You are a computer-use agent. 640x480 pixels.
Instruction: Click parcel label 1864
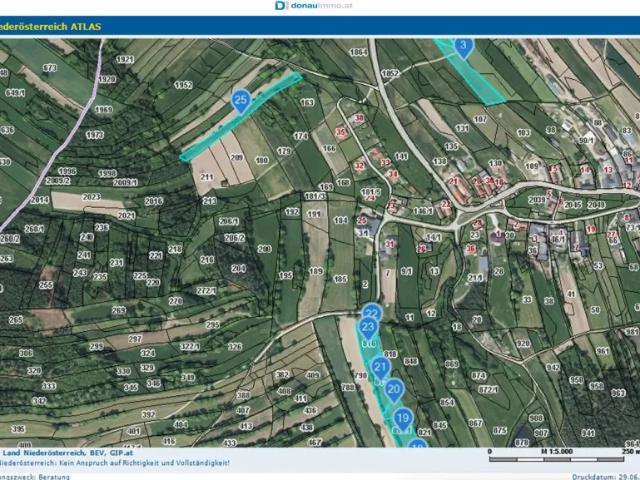(358, 52)
